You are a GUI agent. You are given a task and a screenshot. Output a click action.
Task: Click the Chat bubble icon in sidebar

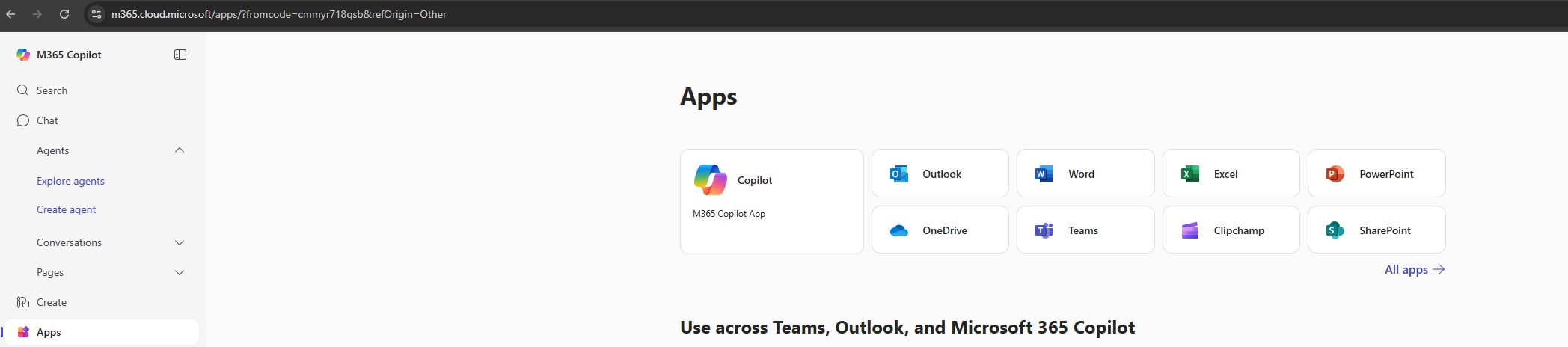coord(23,120)
